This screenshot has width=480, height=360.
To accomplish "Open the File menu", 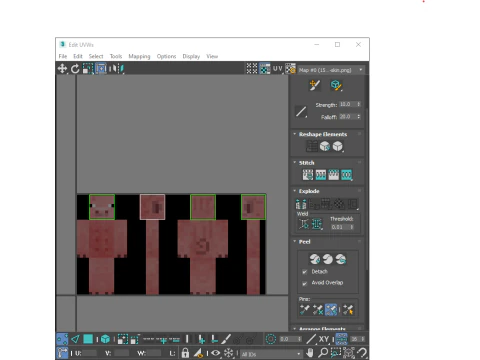I will coord(63,56).
